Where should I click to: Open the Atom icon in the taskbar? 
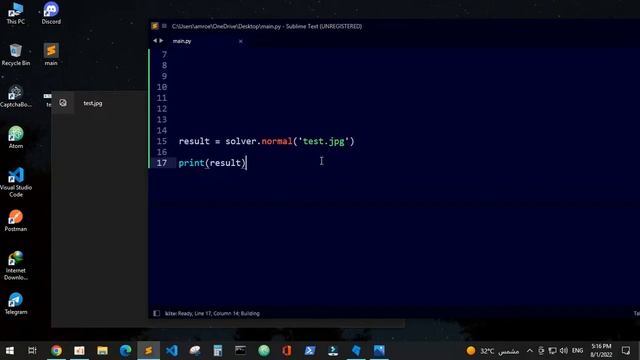pos(264,351)
